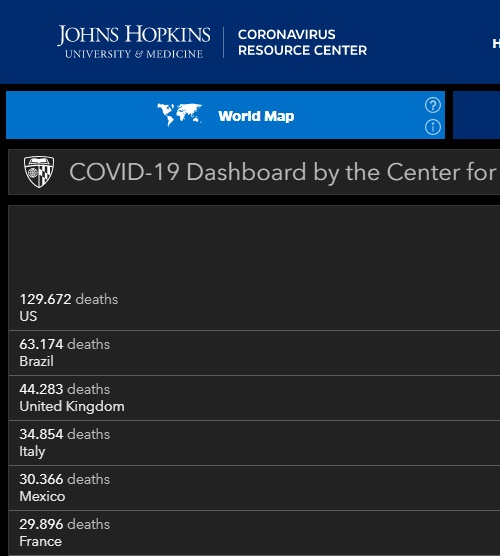Viewport: 500px width, 556px height.
Task: Click the question mark help icon
Action: 433,105
